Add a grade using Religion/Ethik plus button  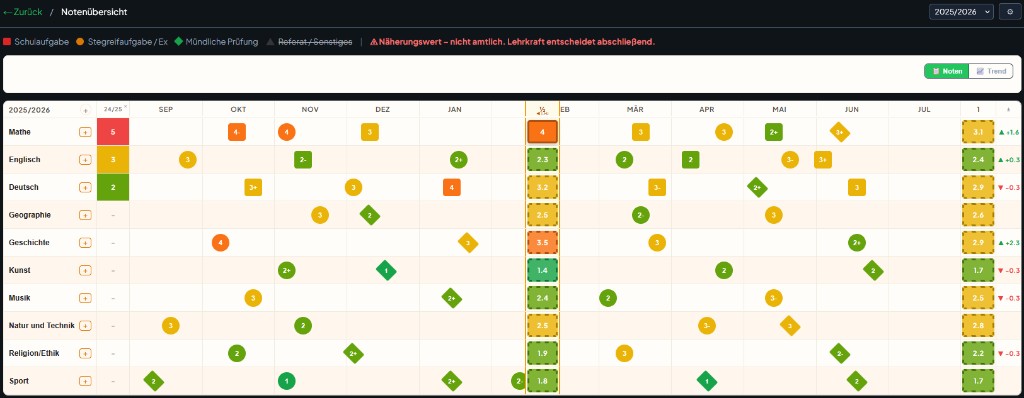click(85, 354)
